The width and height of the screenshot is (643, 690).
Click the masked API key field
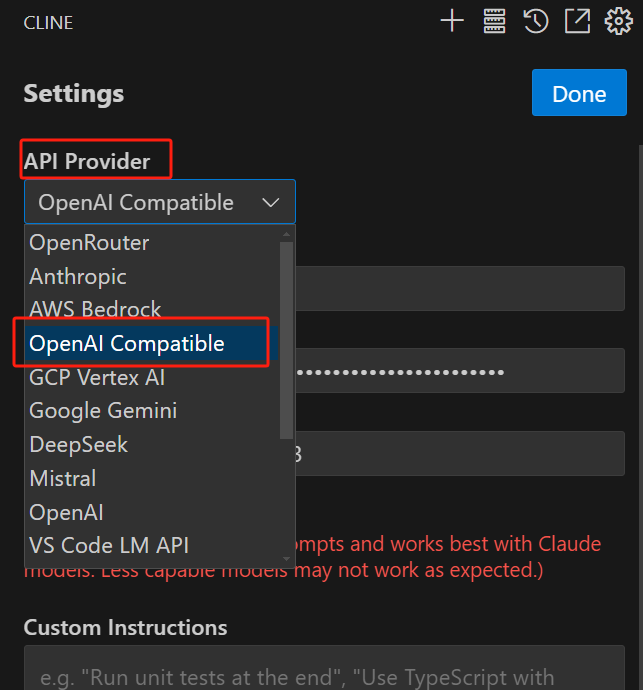pos(460,372)
